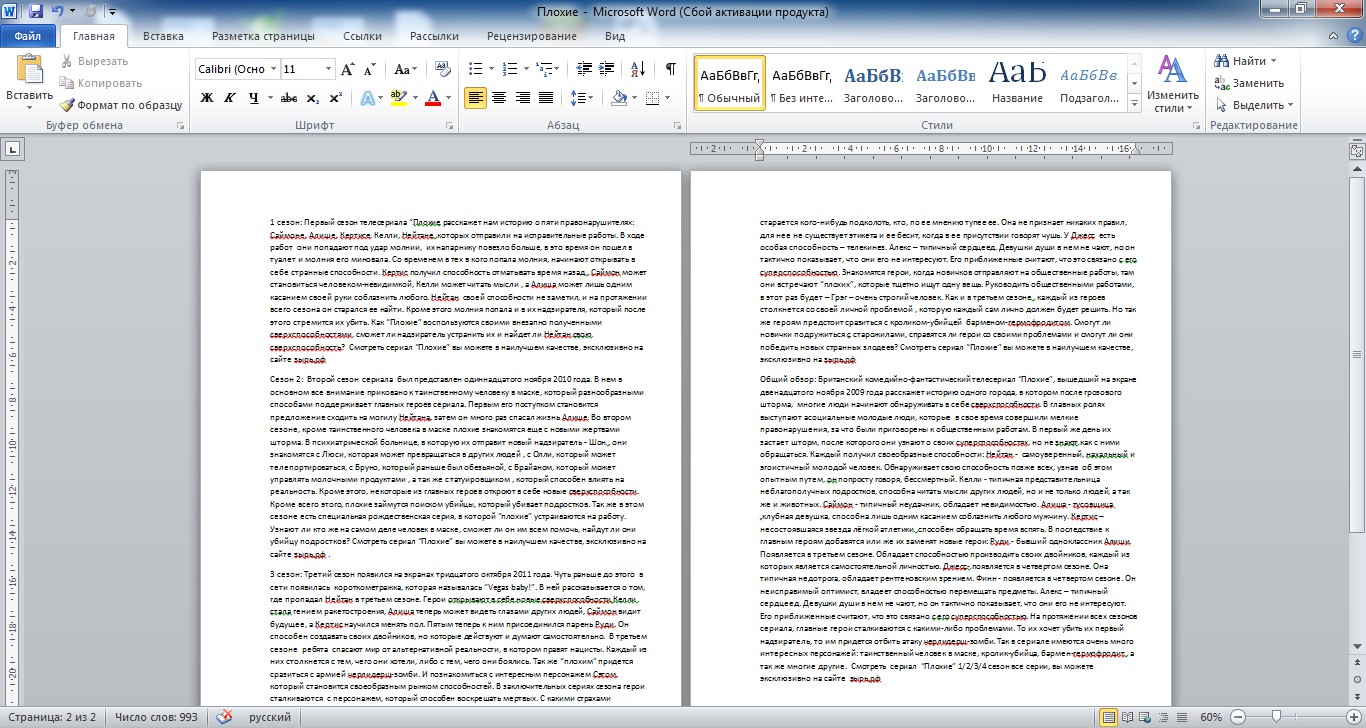
Task: Switch to the Вставка tab
Action: point(163,37)
